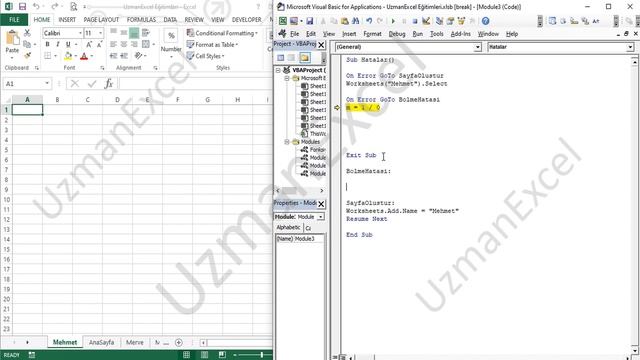Open the Object Browser icon in VBA toolbar
The width and height of the screenshot is (640, 360).
tap(461, 21)
